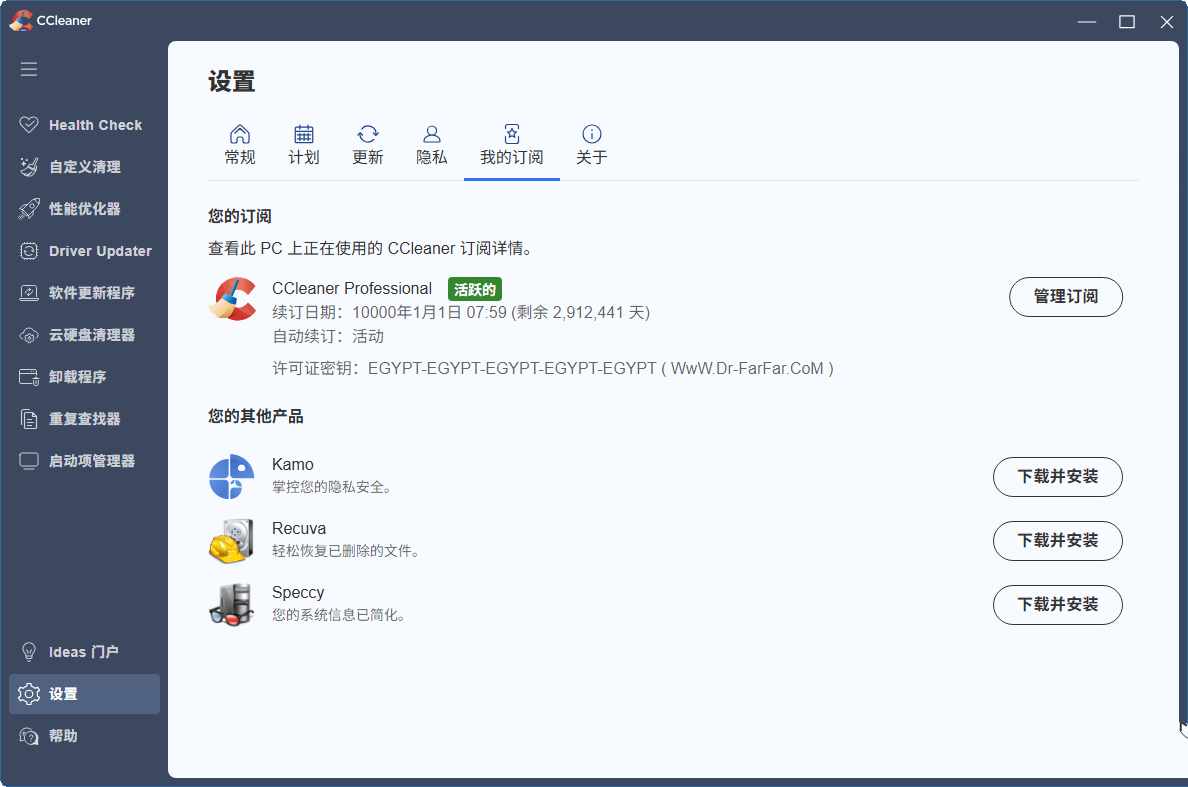Visit the Ideas 门户

[82, 651]
